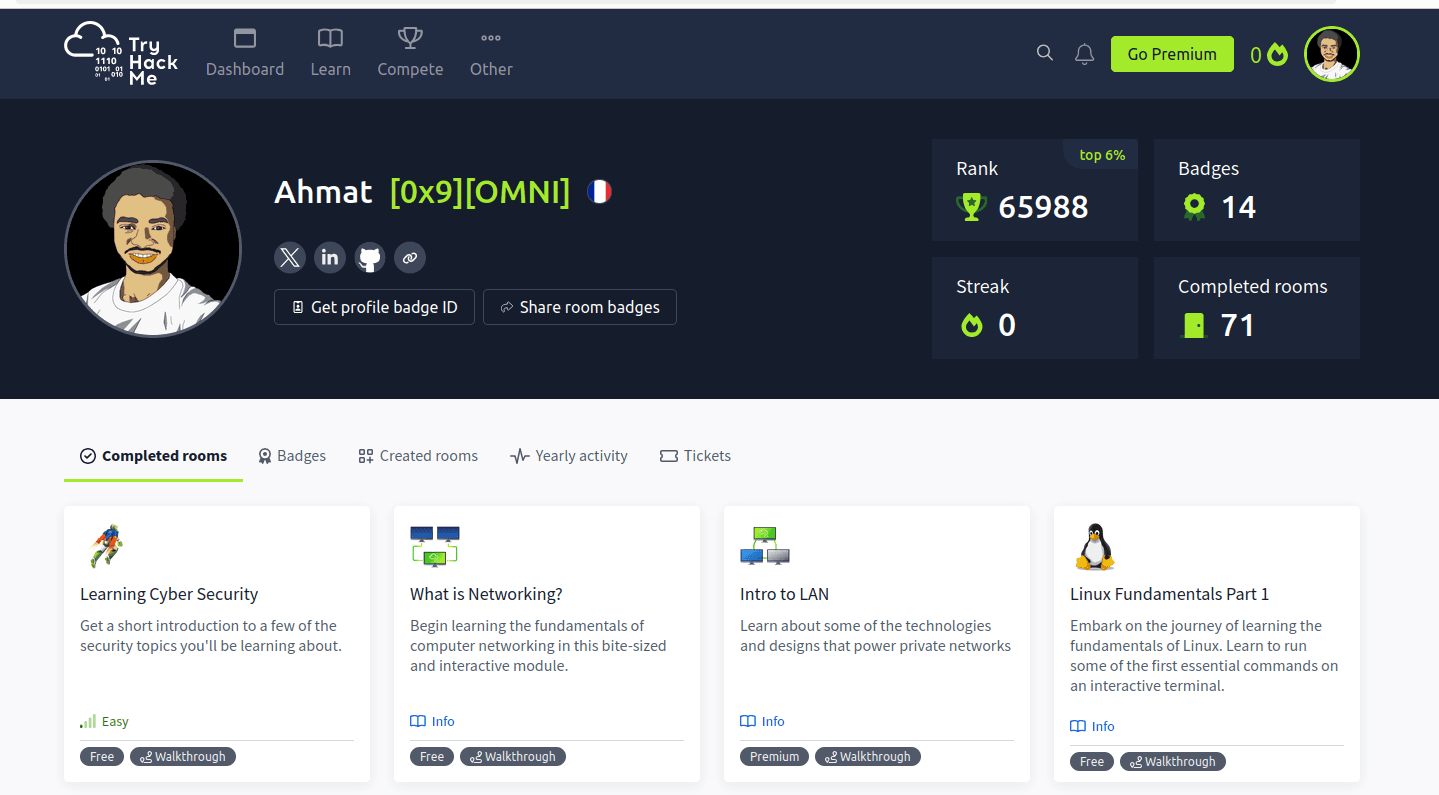
Task: Open the Dashboard menu
Action: (x=245, y=53)
